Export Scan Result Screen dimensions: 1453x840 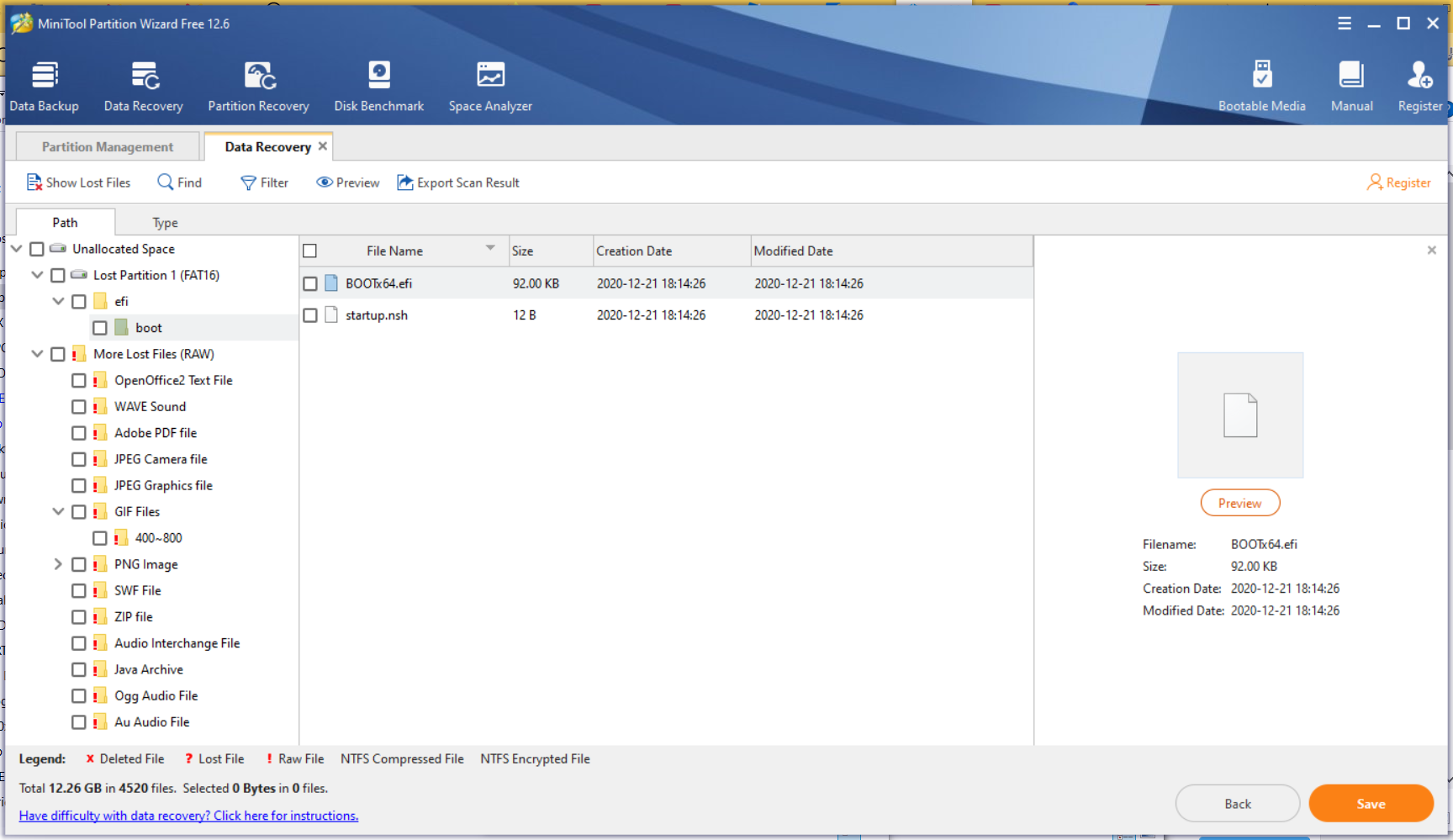pos(458,182)
